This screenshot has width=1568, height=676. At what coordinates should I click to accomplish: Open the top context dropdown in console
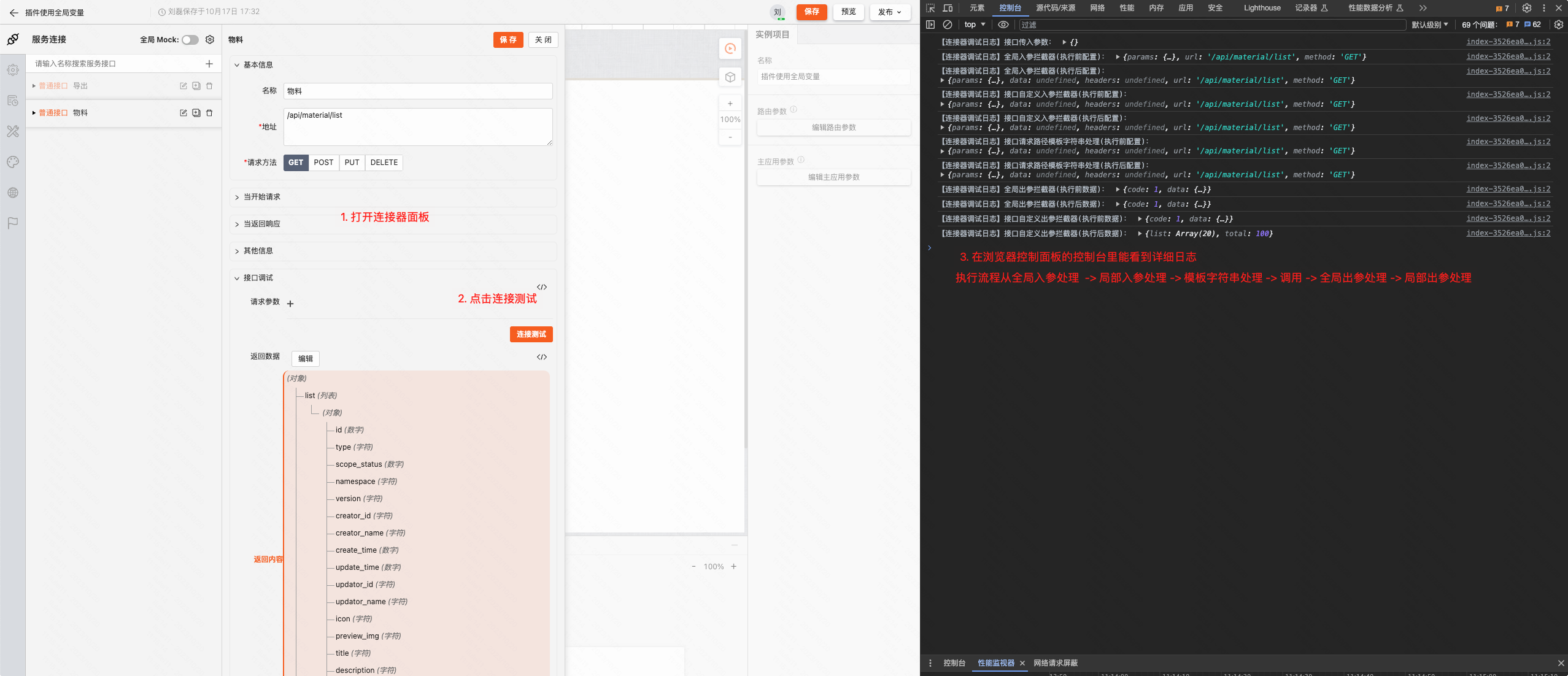click(x=975, y=25)
